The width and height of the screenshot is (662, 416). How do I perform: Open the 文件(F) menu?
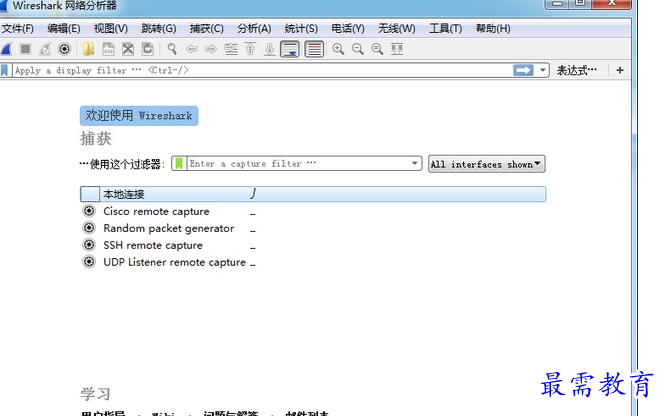[x=18, y=29]
